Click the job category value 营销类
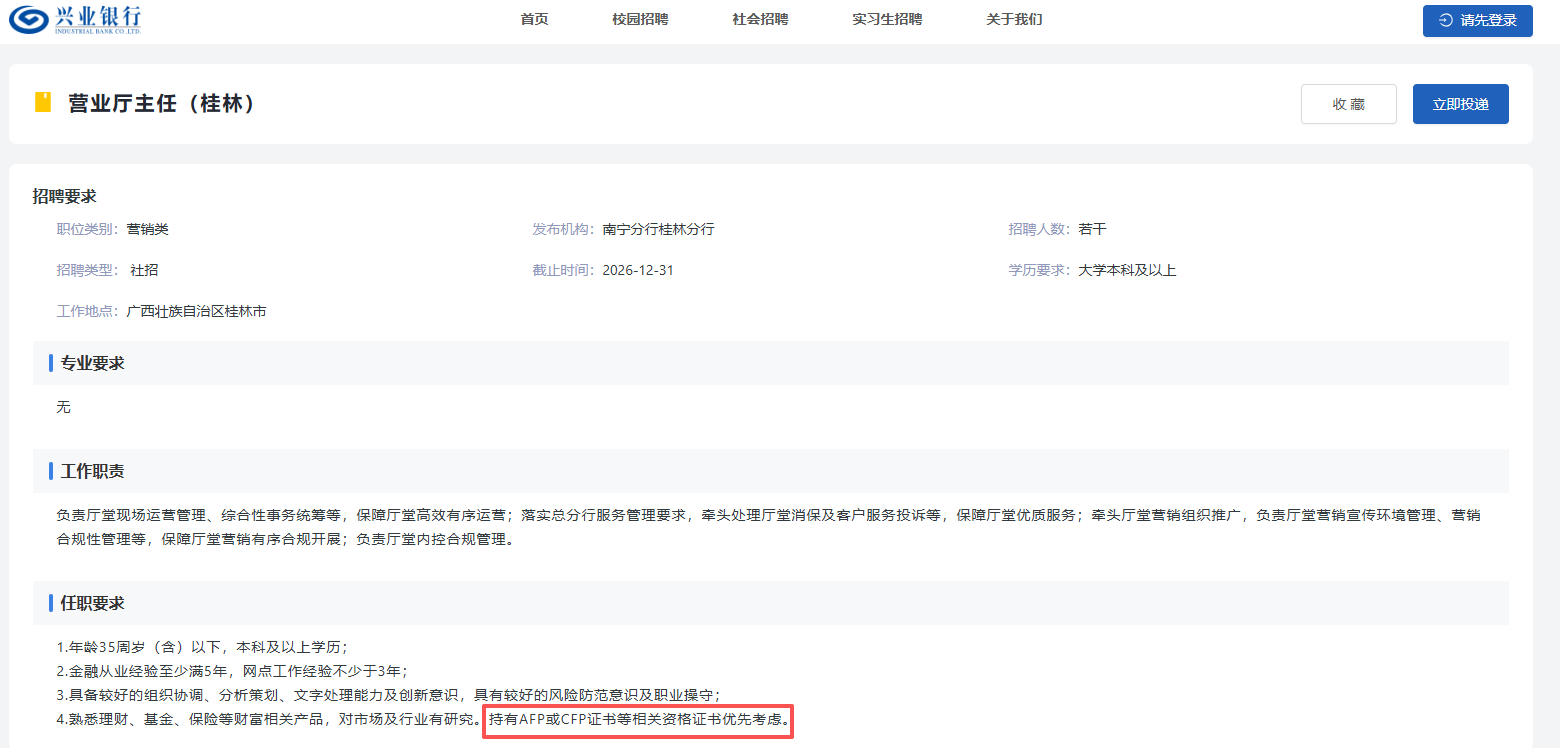Viewport: 1560px width, 748px height. tap(147, 229)
